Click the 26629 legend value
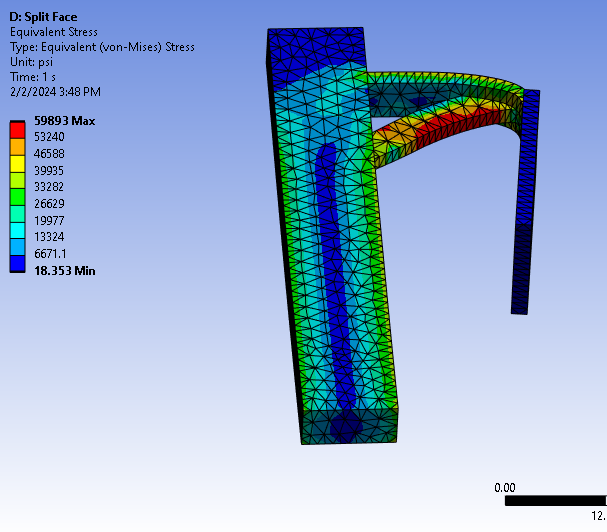 tap(49, 204)
